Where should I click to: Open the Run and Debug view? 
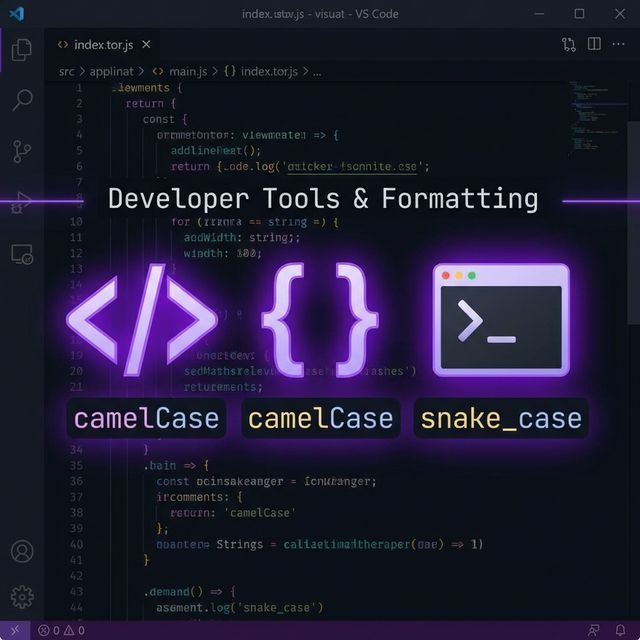pos(21,203)
